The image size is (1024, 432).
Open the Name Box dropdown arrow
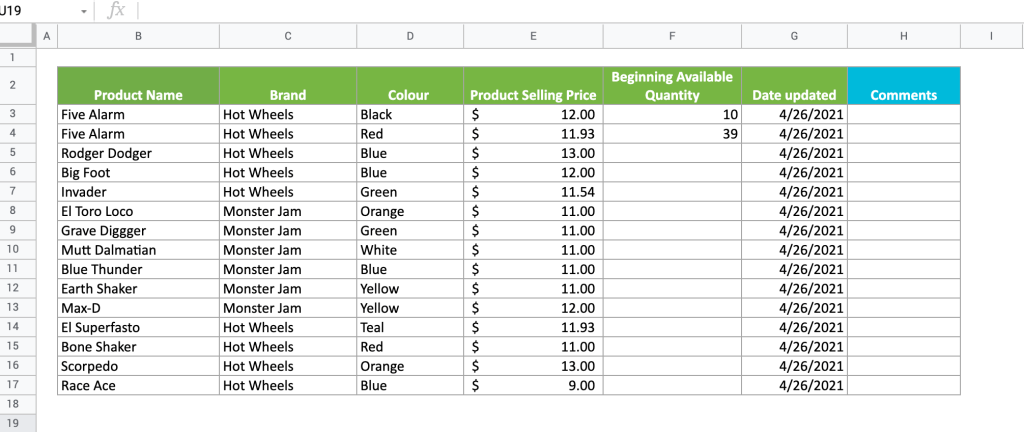click(x=84, y=11)
